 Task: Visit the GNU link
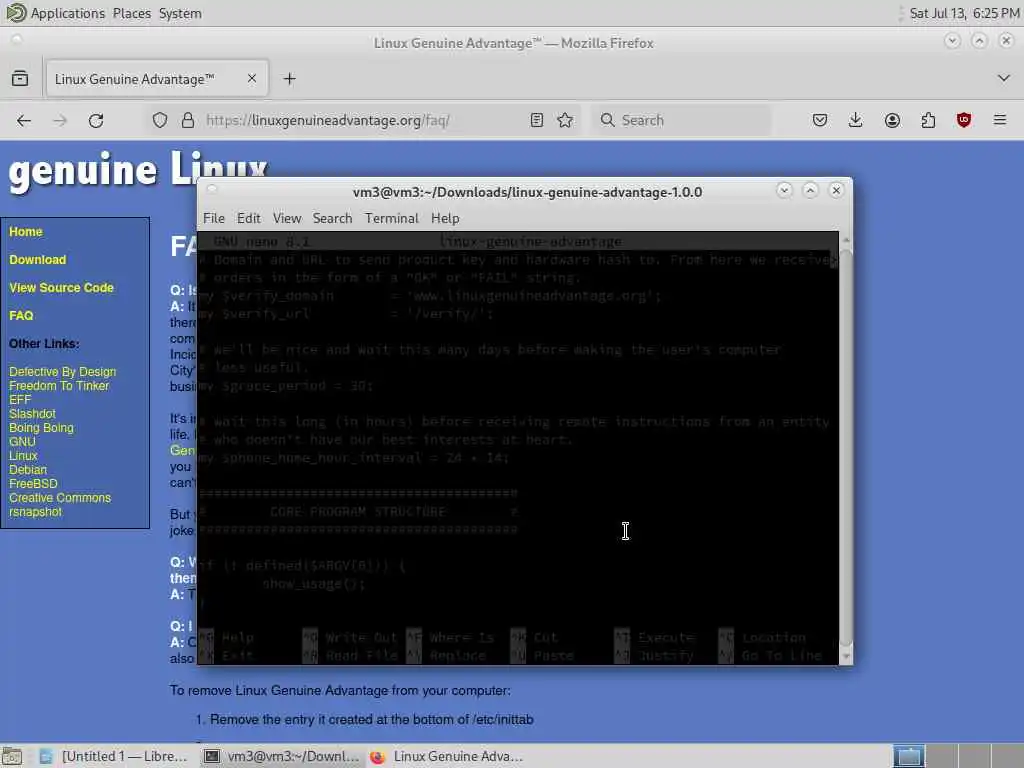coord(22,442)
